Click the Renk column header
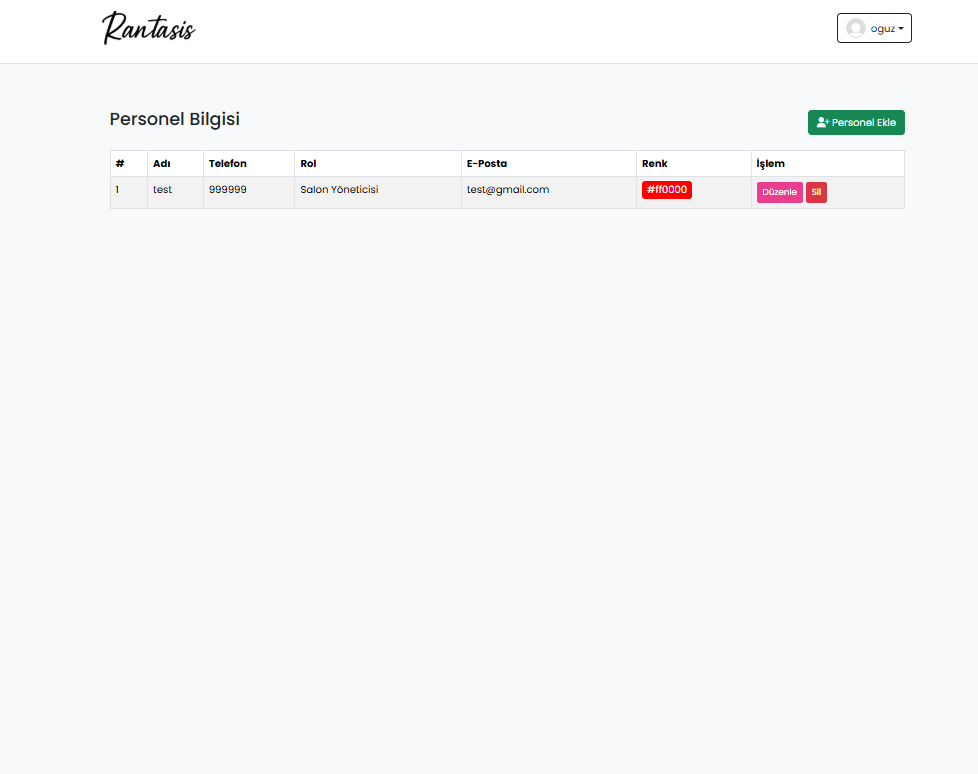The height and width of the screenshot is (774, 978). [x=654, y=163]
